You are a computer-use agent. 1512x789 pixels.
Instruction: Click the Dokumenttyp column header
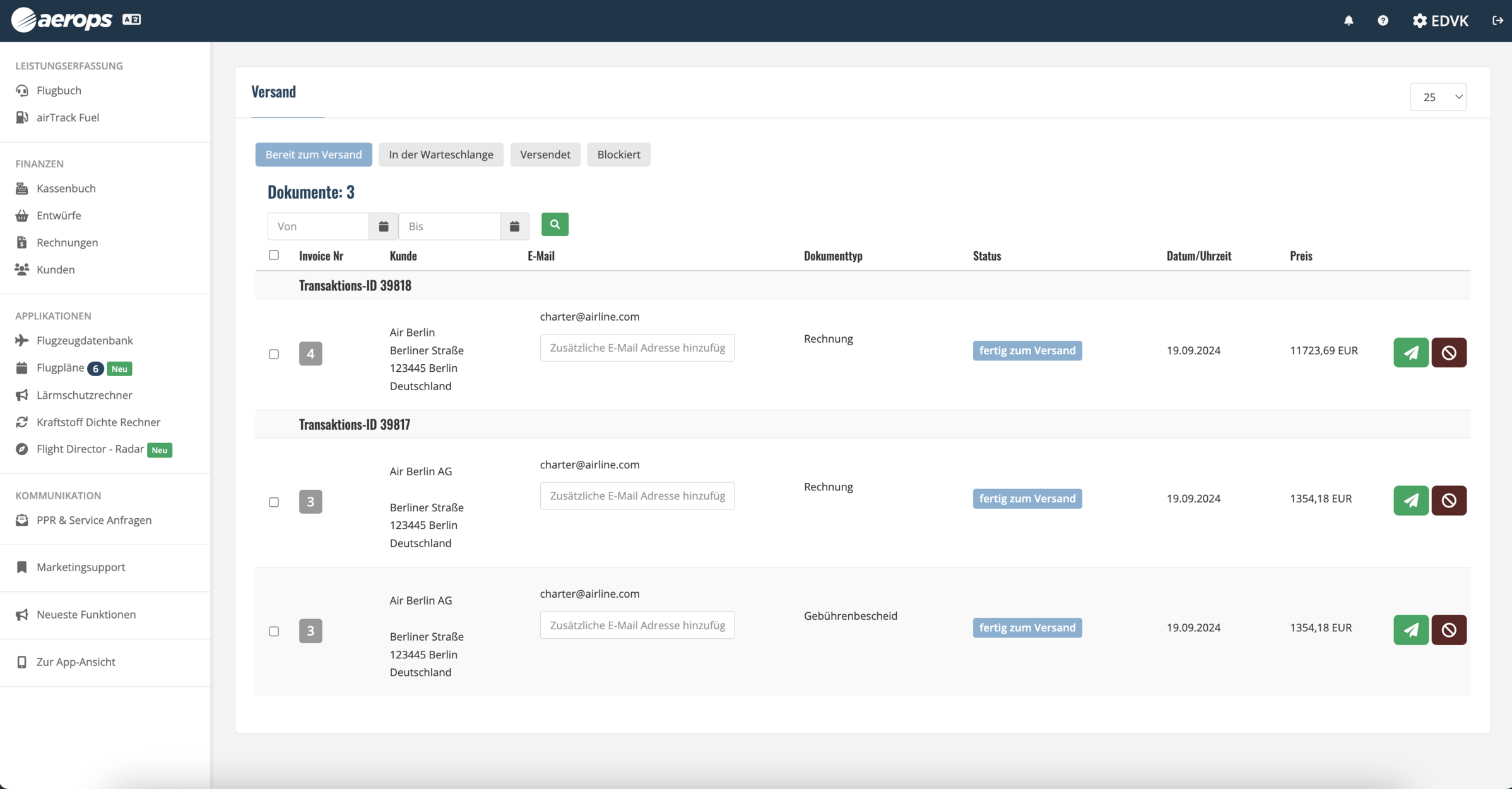tap(833, 256)
